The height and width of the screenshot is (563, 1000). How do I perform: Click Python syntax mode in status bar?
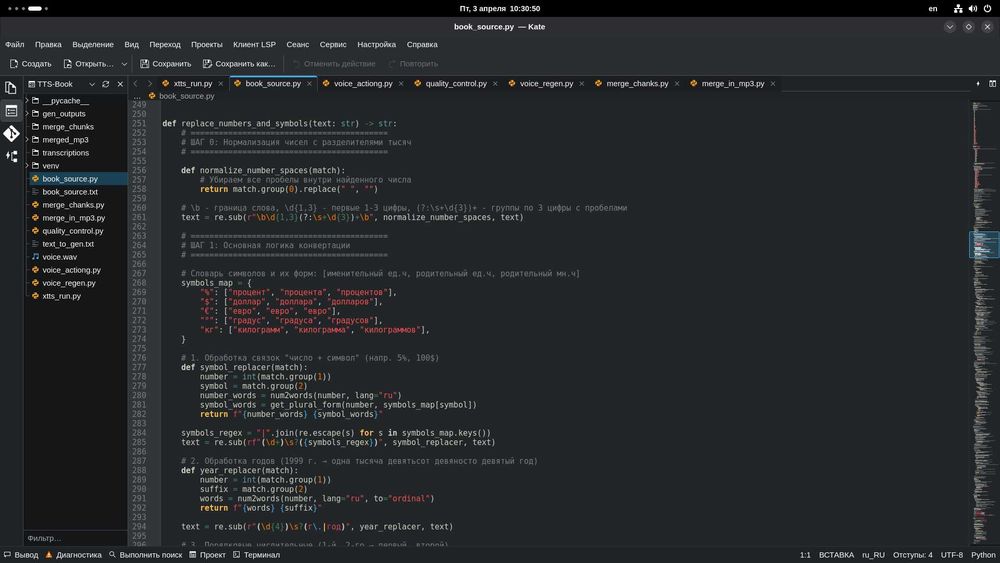point(983,555)
